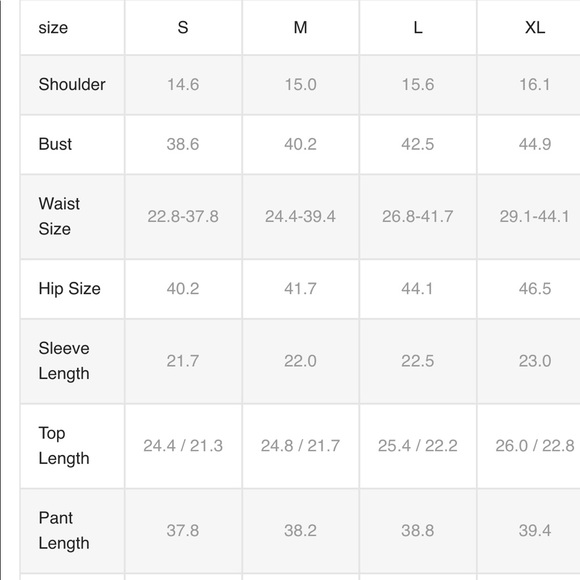Click the 22.0 sleeve length cell
Image resolution: width=580 pixels, height=580 pixels.
300,361
